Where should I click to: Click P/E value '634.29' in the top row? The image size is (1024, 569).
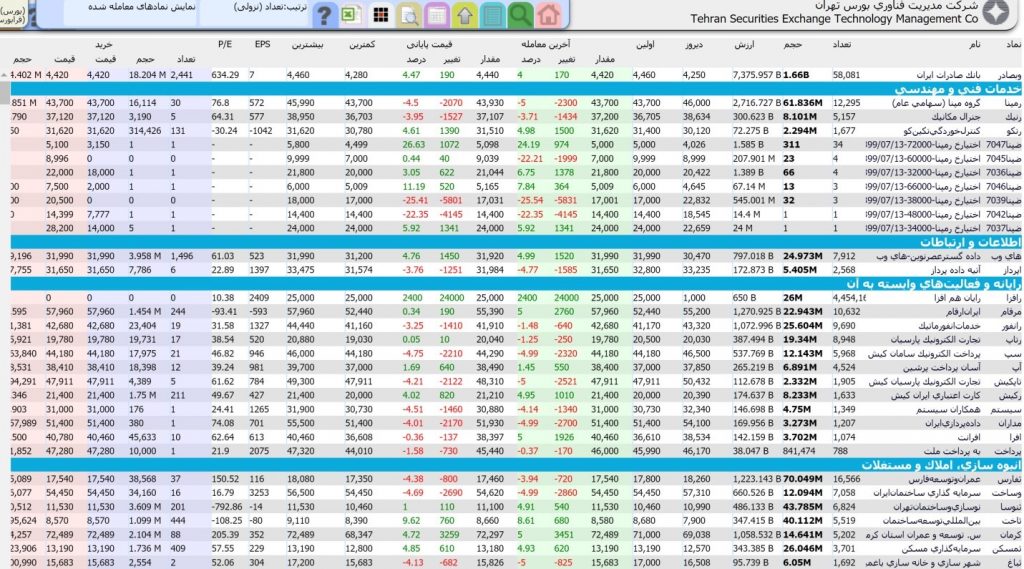225,75
